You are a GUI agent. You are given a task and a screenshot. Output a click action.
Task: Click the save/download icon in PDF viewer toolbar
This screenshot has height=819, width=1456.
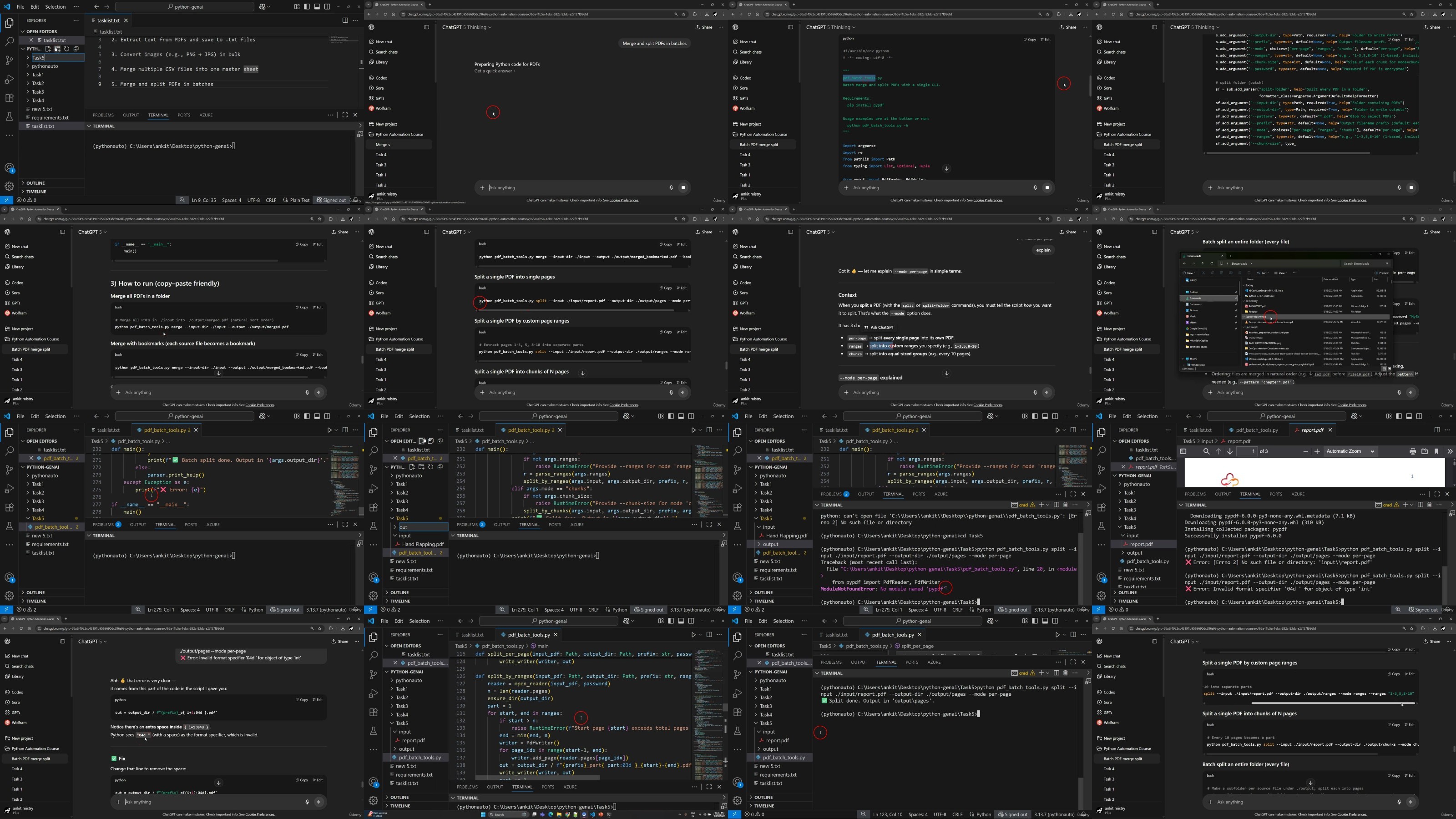point(1424,451)
